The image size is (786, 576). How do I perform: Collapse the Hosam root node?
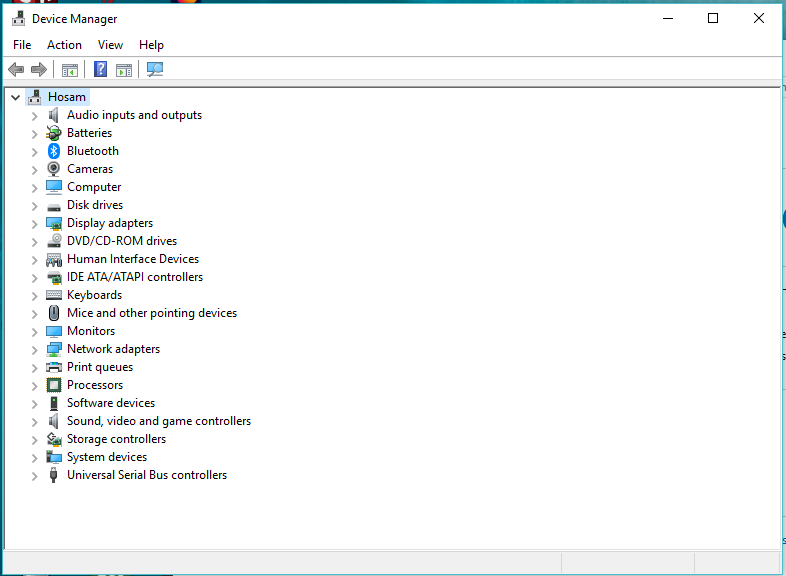click(x=16, y=97)
